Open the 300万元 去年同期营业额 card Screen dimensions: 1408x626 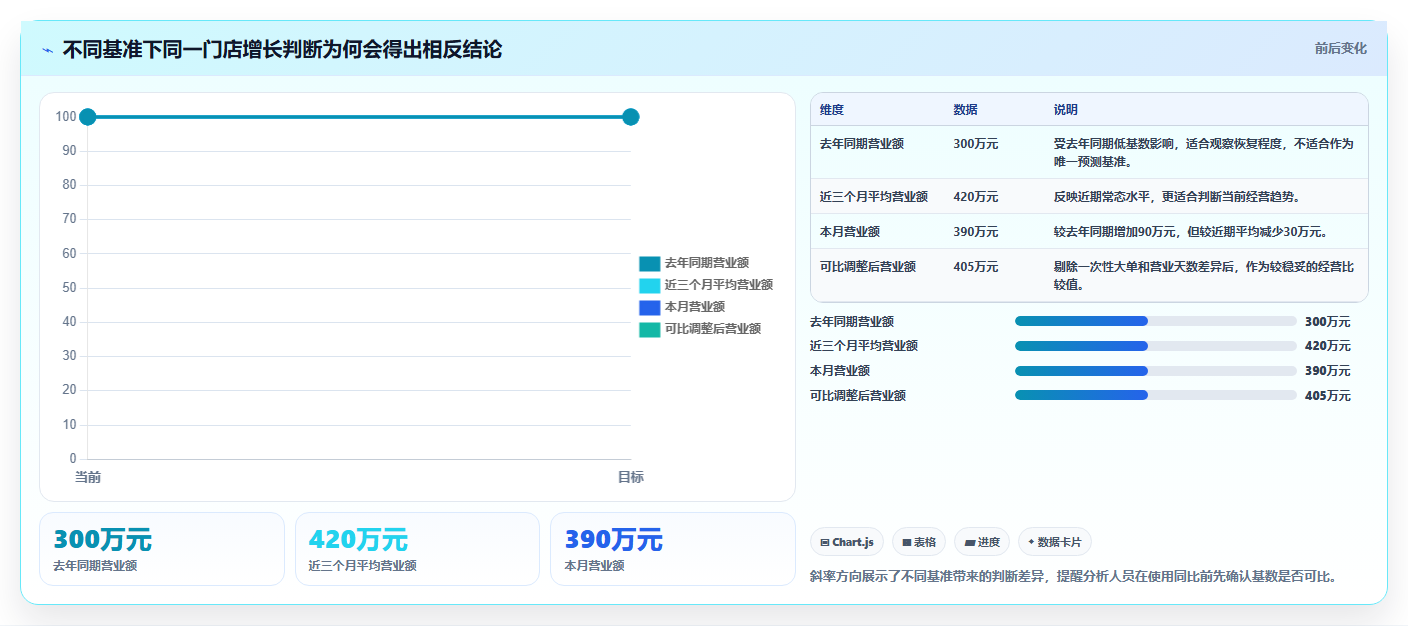pos(162,549)
